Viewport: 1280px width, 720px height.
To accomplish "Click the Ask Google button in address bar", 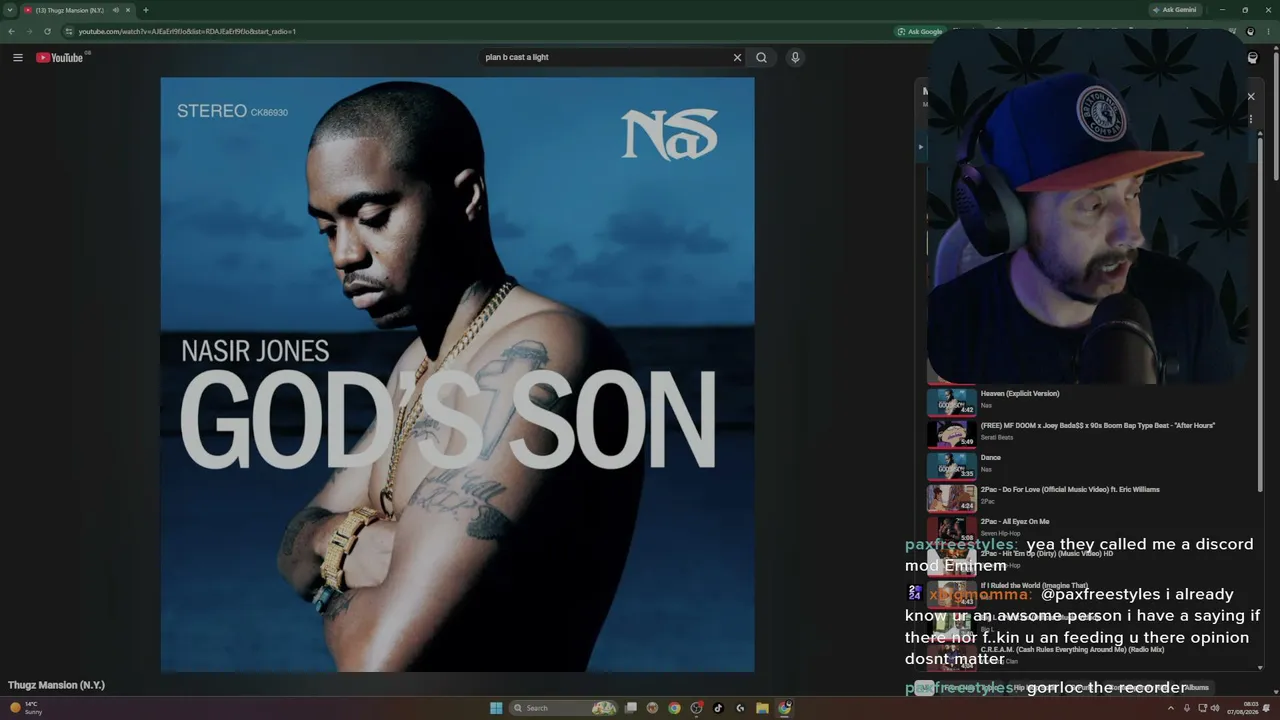I will pos(920,31).
